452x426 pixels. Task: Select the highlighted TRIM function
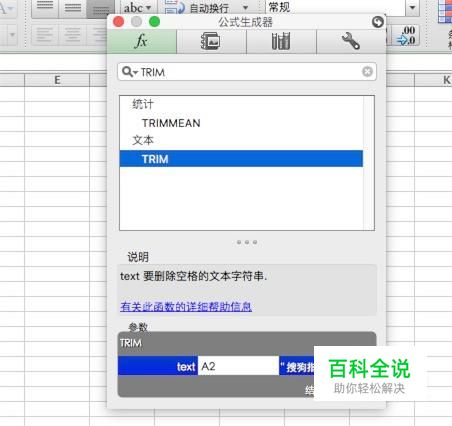241,159
